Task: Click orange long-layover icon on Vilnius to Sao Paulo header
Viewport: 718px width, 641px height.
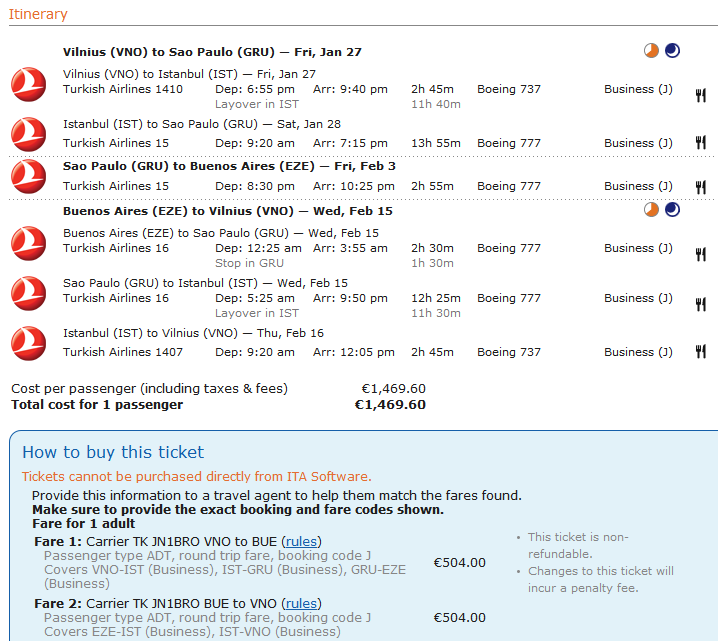Action: pyautogui.click(x=651, y=51)
